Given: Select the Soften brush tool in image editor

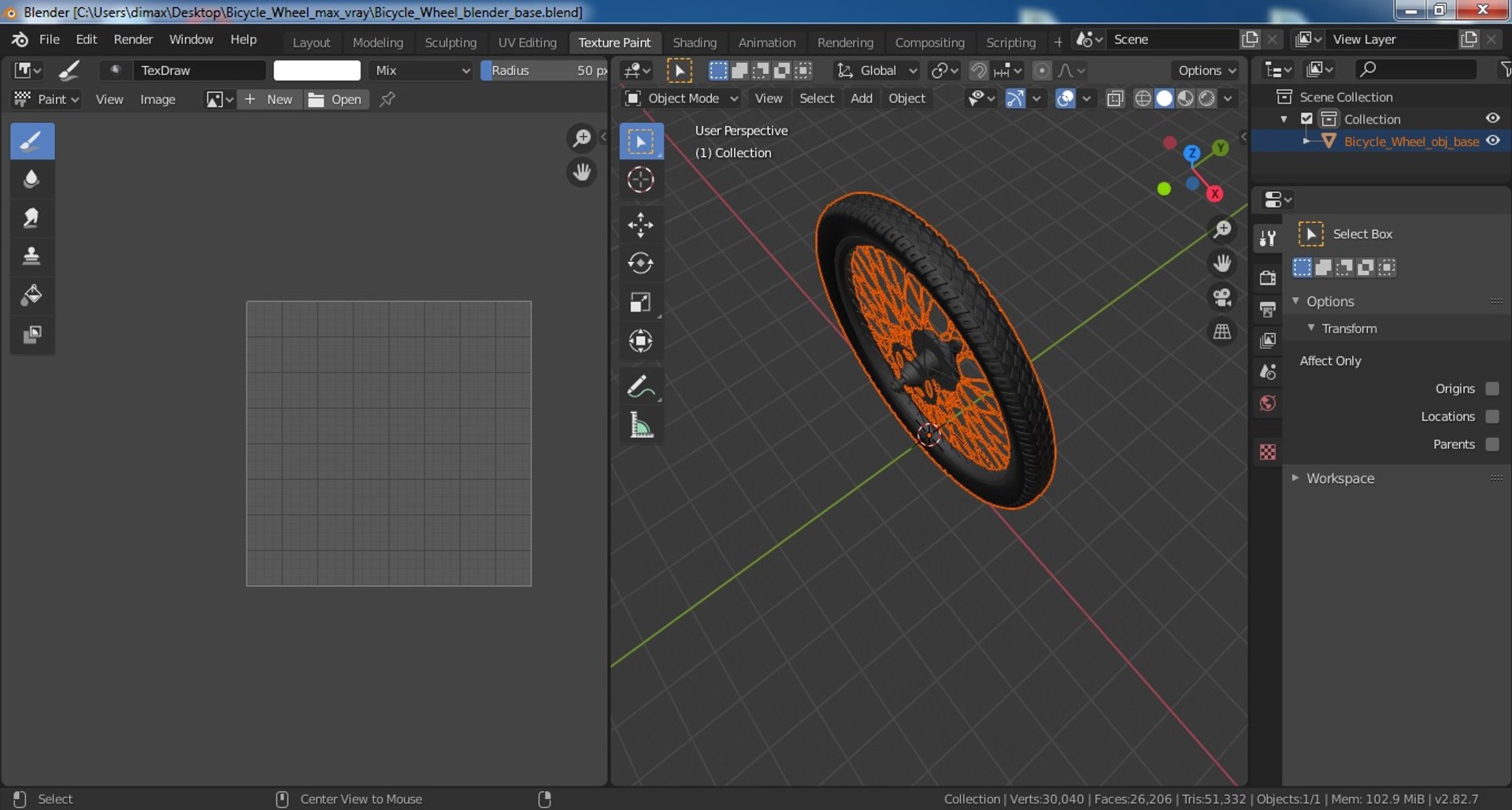Looking at the screenshot, I should point(31,180).
